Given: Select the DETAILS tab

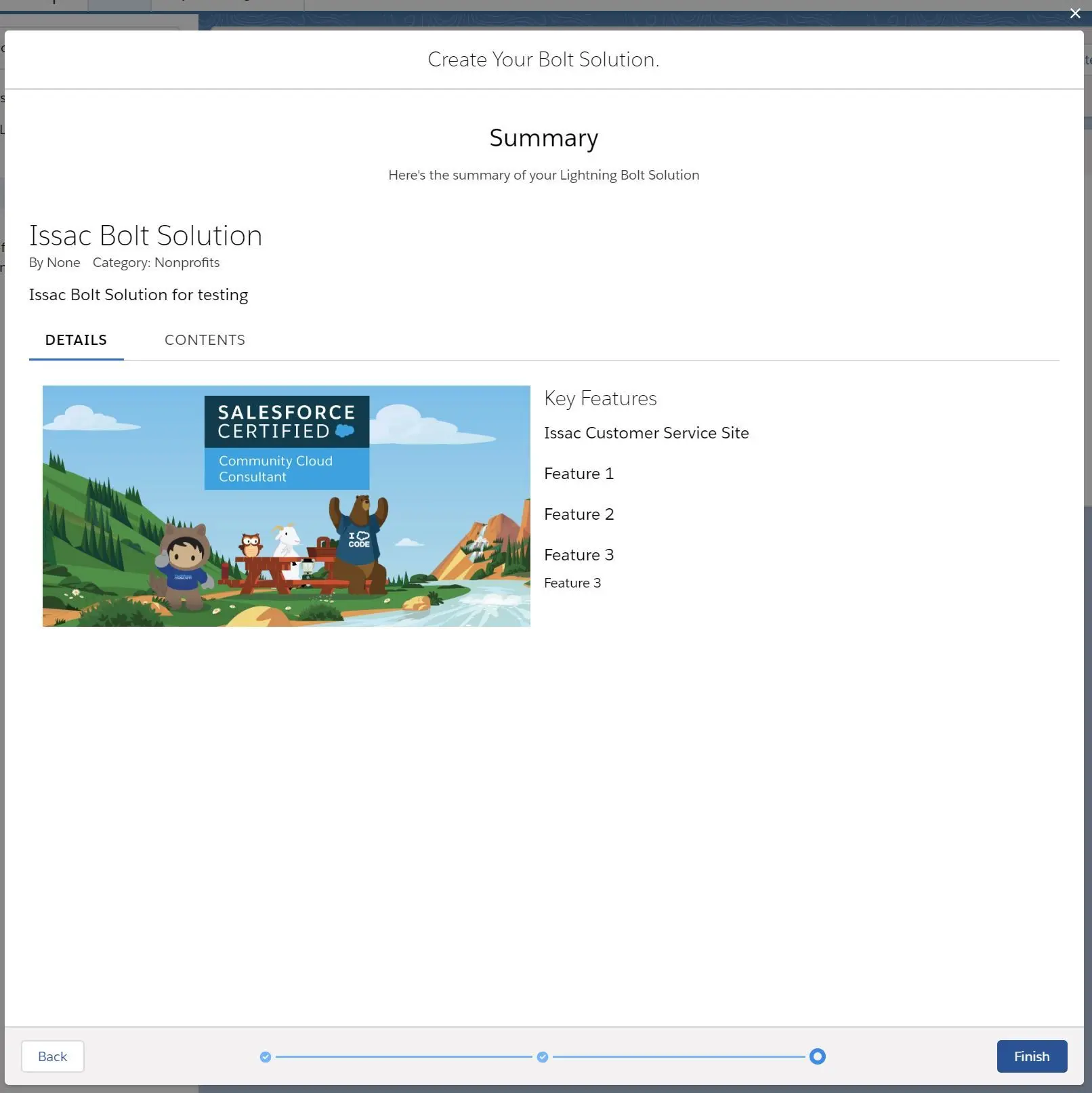Looking at the screenshot, I should pos(76,340).
